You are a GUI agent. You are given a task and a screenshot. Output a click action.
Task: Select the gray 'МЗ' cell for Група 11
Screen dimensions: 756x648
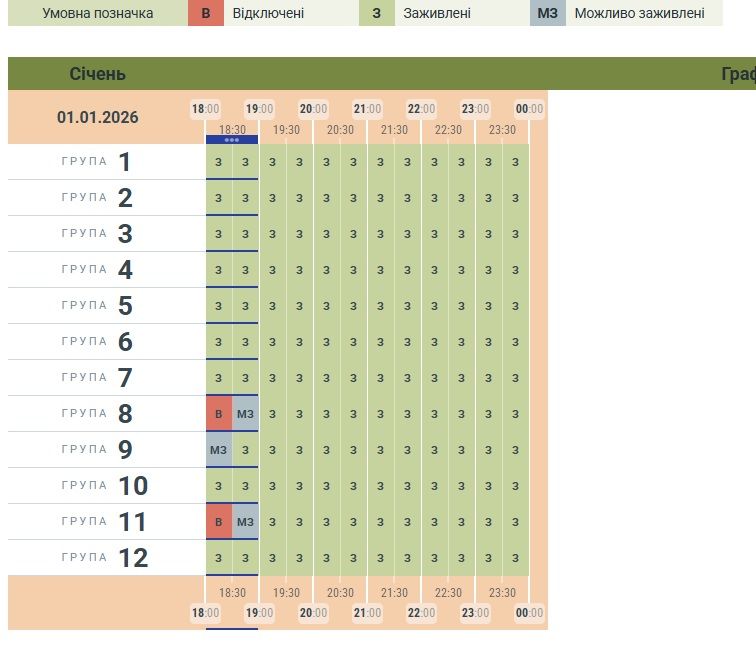[245, 521]
